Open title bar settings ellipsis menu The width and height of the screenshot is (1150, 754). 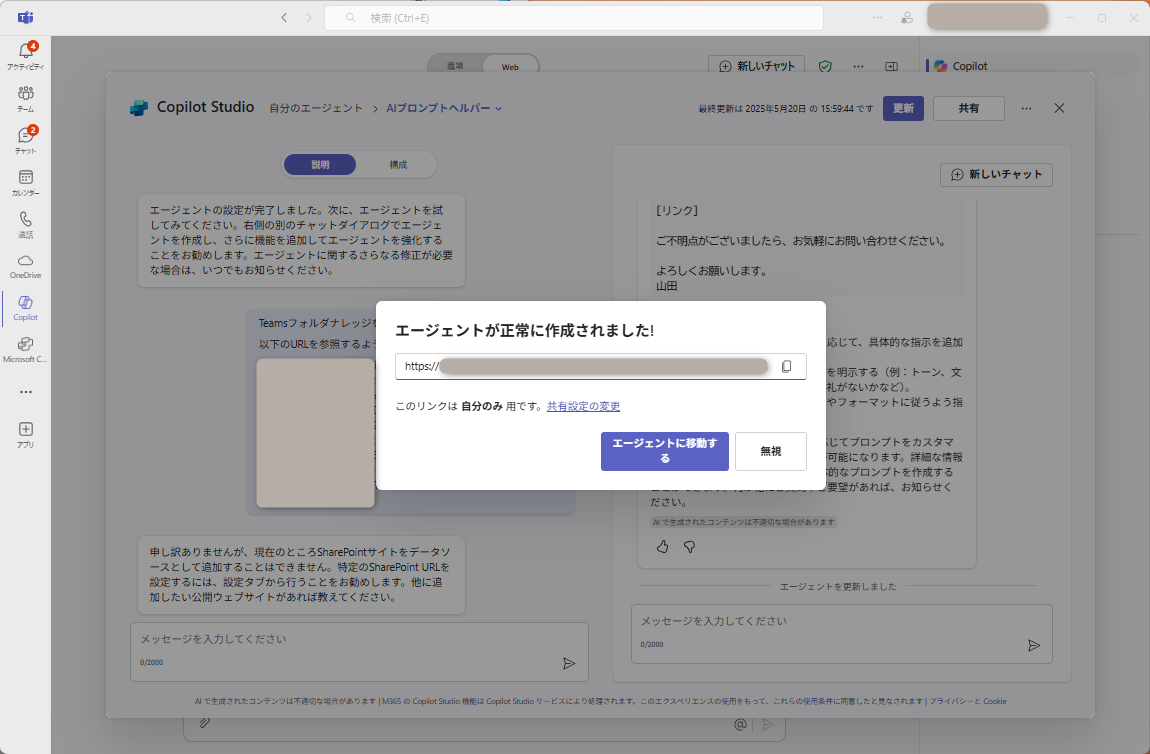point(877,18)
